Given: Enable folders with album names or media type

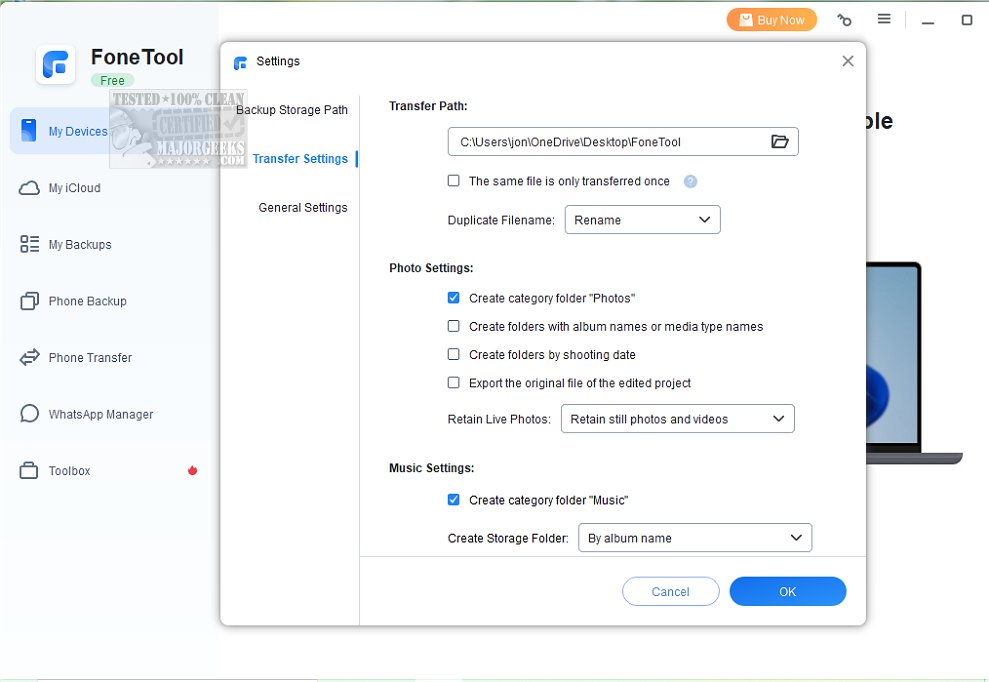Looking at the screenshot, I should [454, 326].
